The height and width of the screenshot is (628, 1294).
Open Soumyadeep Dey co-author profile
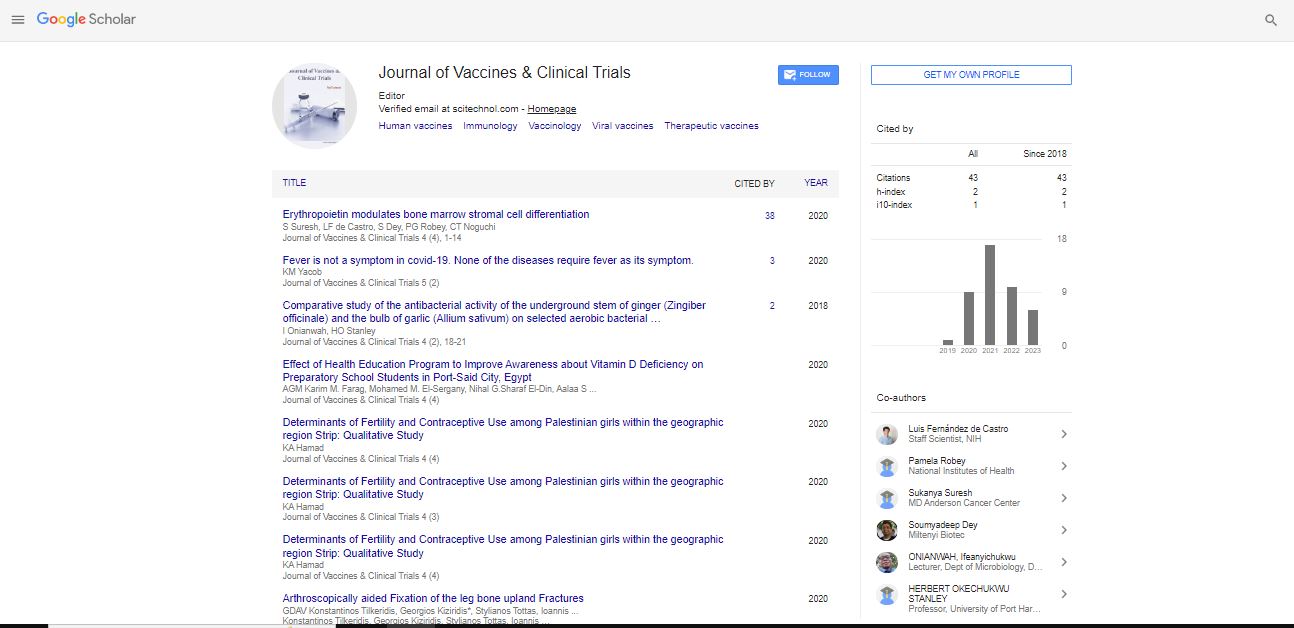pyautogui.click(x=943, y=525)
